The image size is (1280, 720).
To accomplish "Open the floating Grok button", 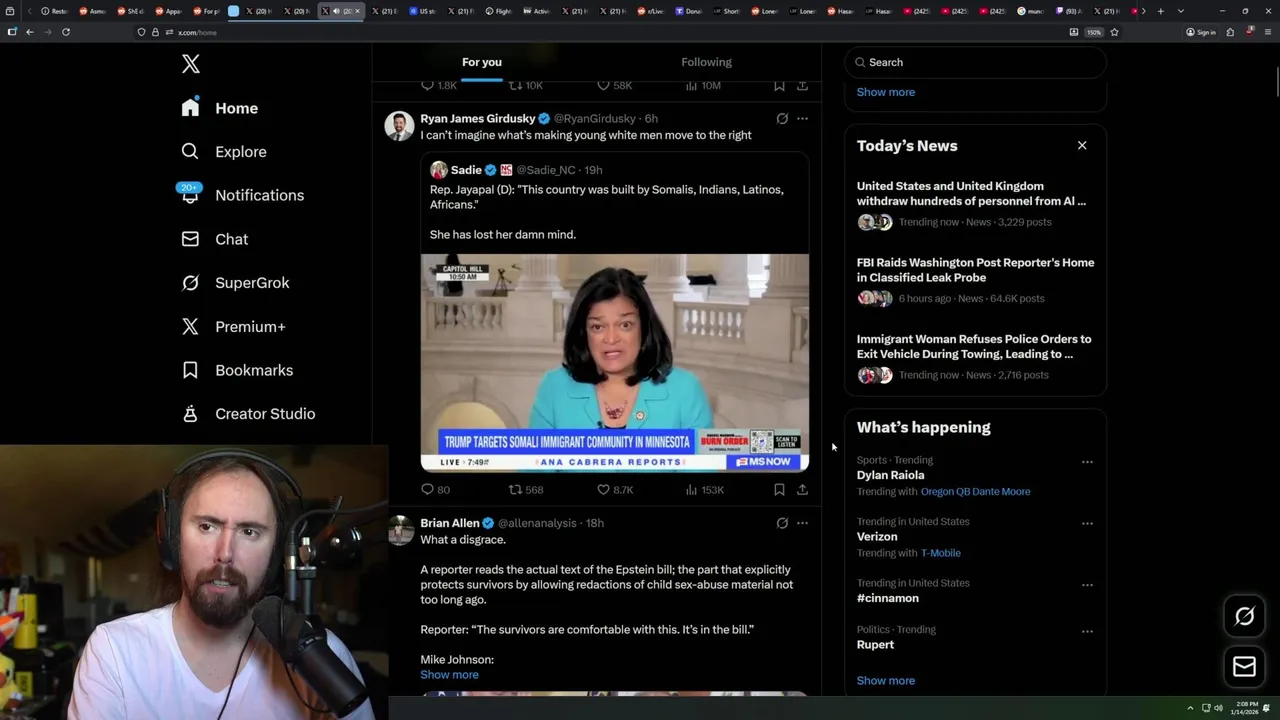I will coord(1244,616).
